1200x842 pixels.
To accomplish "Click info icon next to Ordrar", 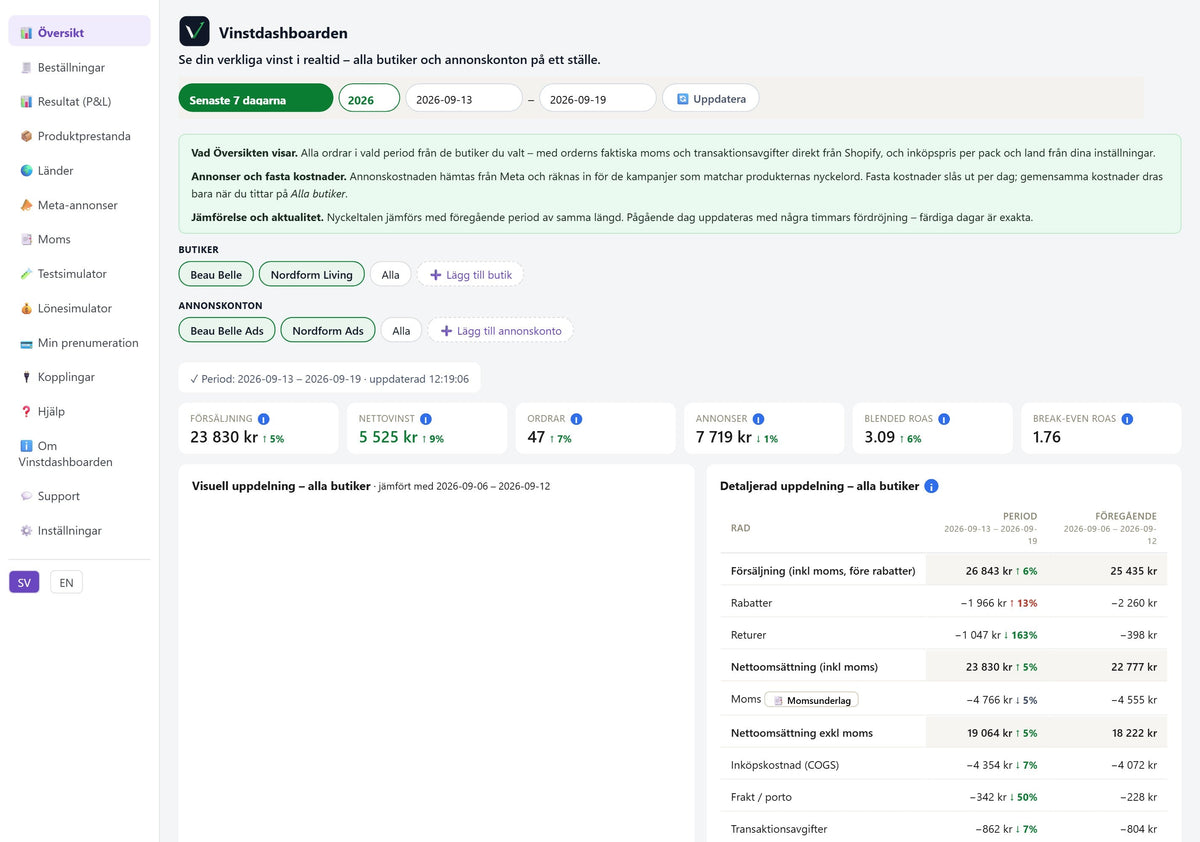I will coord(576,419).
